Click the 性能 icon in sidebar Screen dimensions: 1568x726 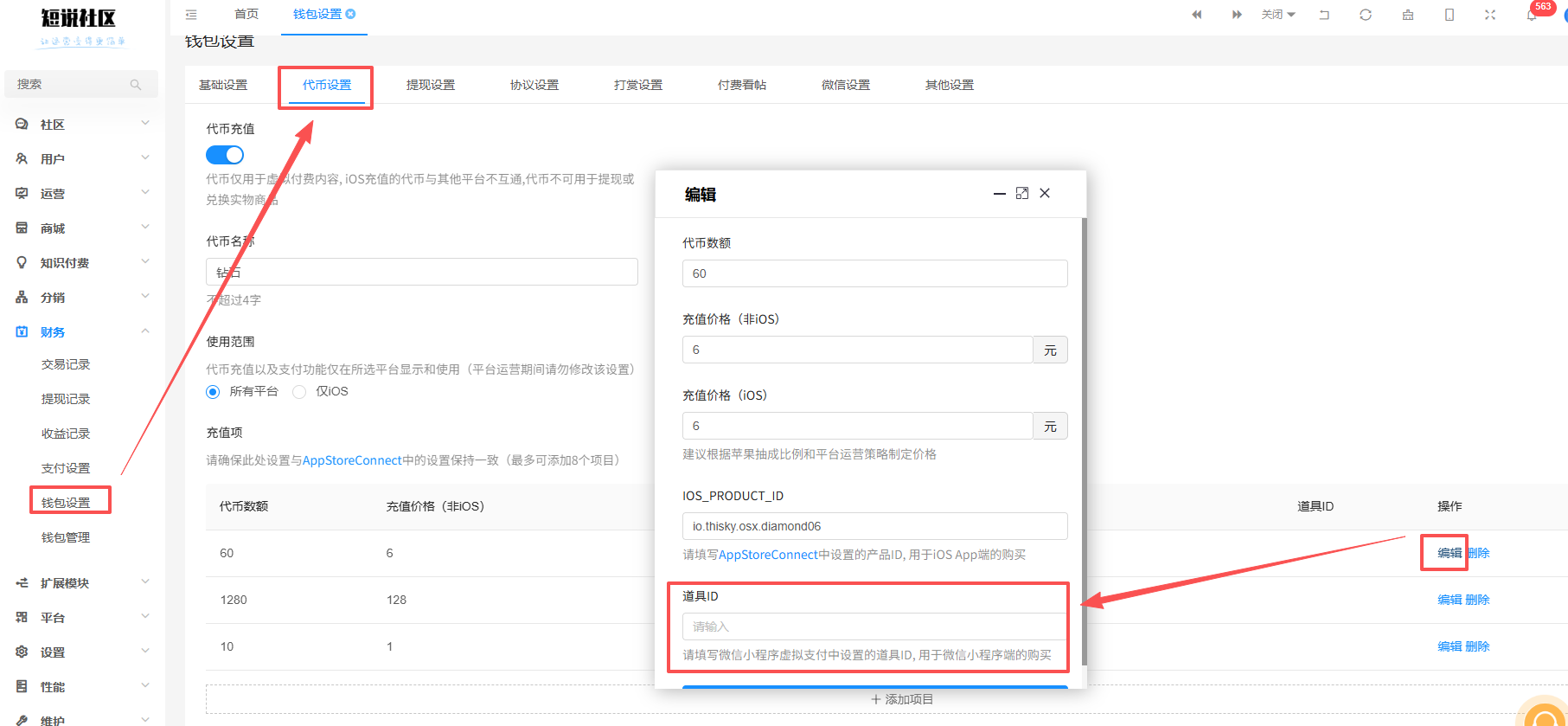22,687
